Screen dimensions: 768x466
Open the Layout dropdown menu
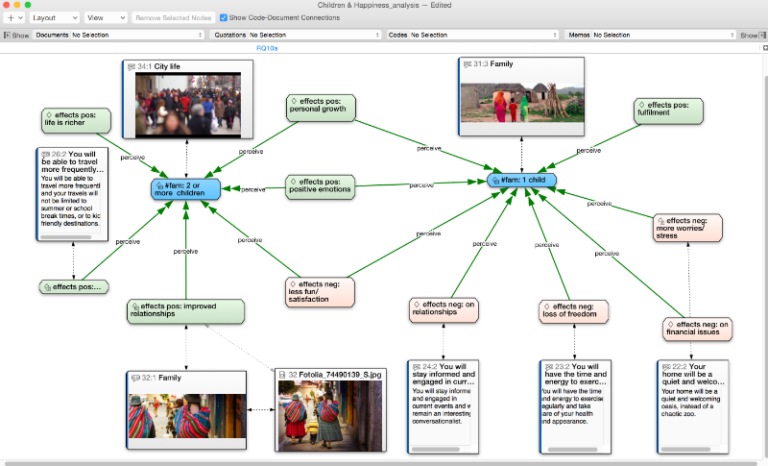[52, 18]
